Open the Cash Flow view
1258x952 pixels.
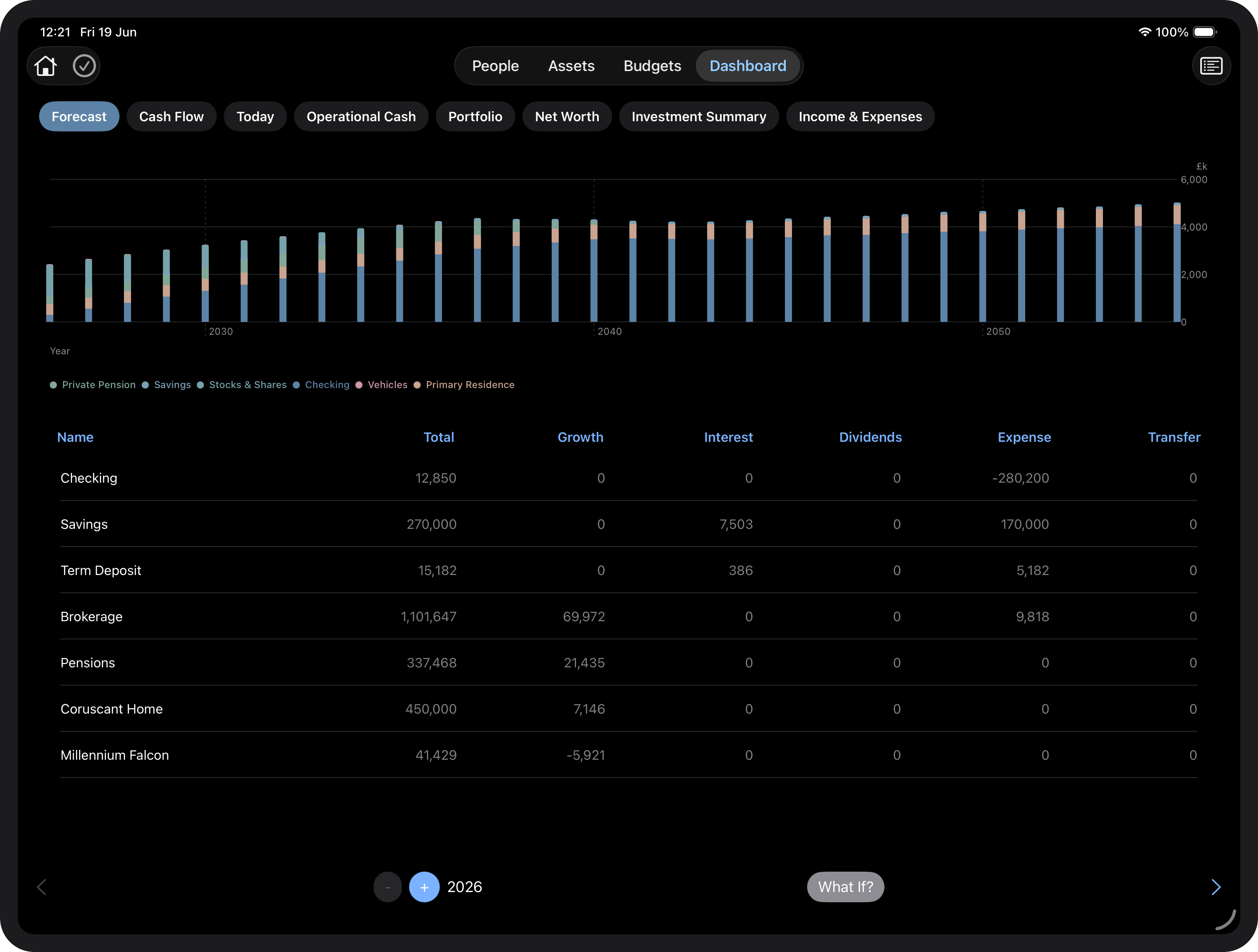pyautogui.click(x=171, y=116)
